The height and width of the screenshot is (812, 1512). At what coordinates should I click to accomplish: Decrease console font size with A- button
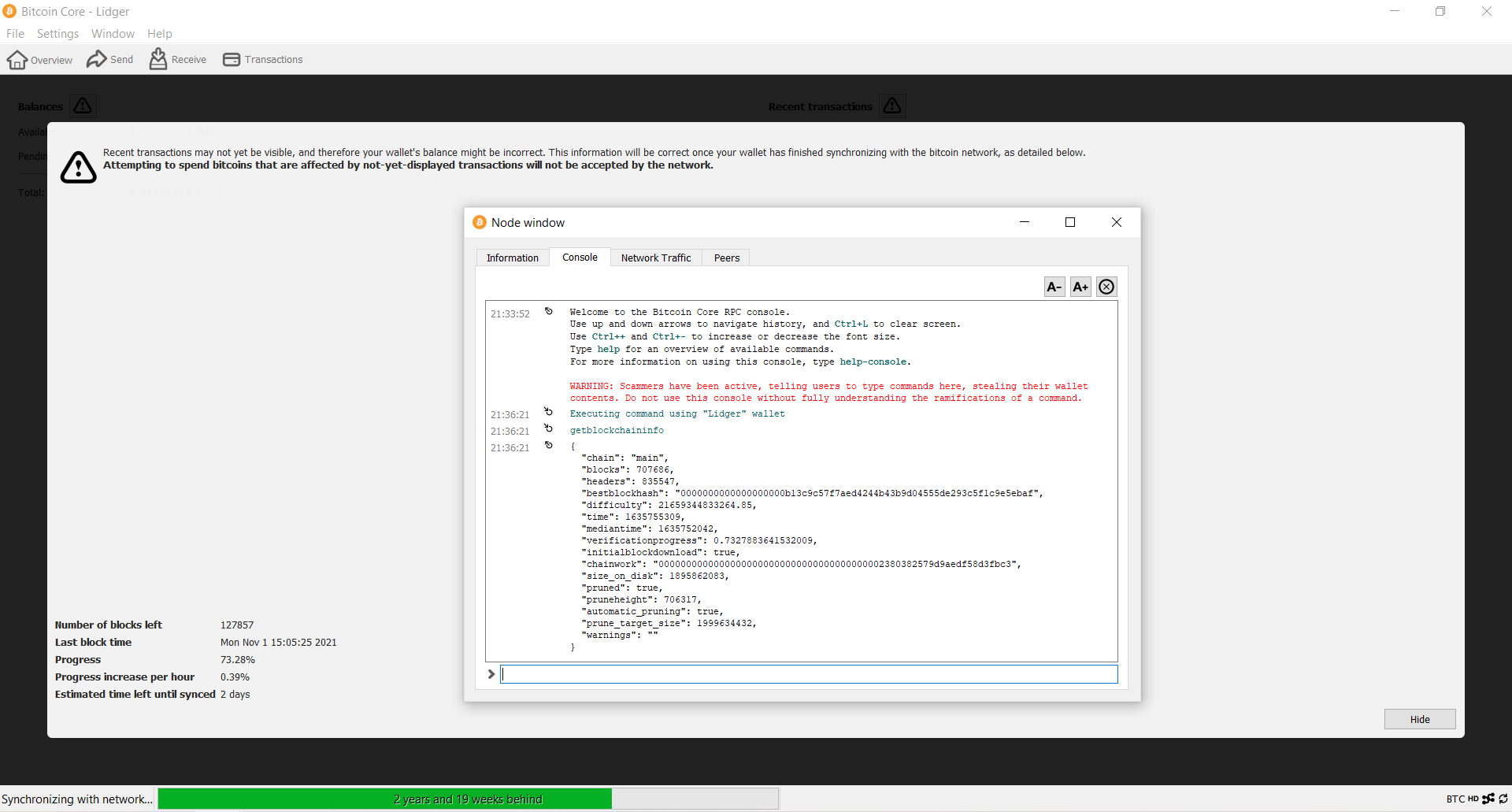(x=1054, y=287)
